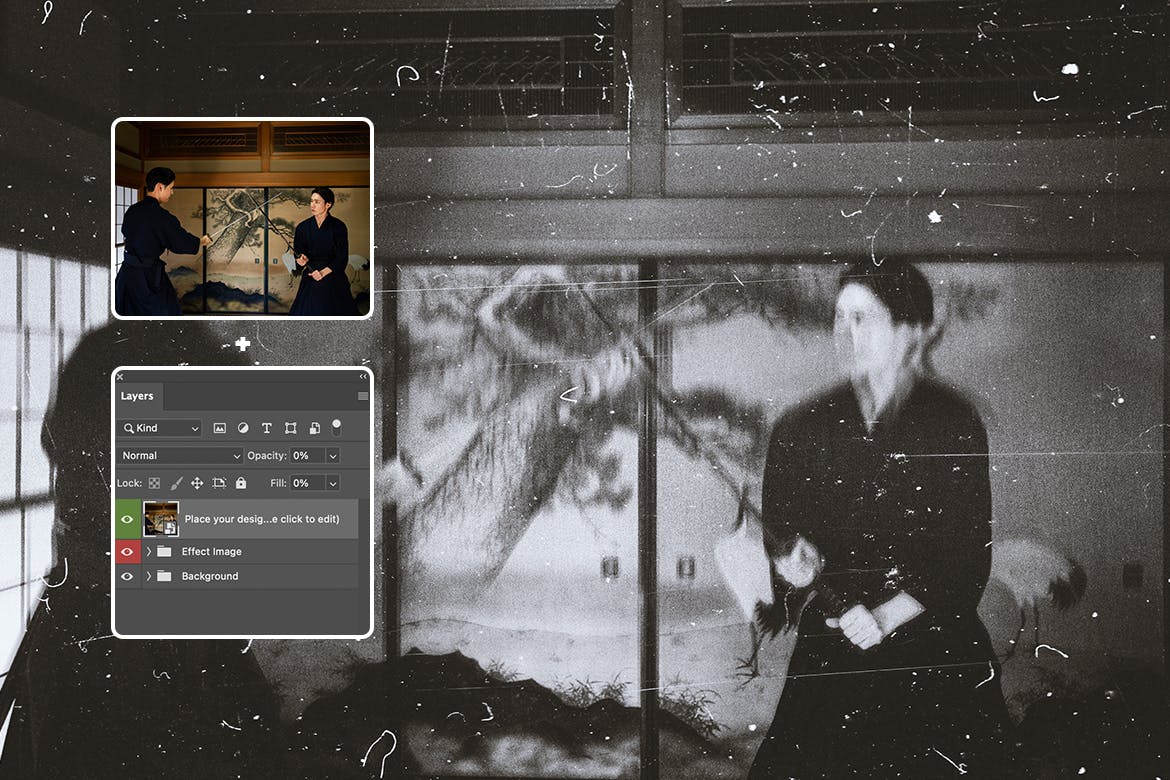Expand the Background folder group
Viewport: 1170px width, 780px height.
[149, 576]
